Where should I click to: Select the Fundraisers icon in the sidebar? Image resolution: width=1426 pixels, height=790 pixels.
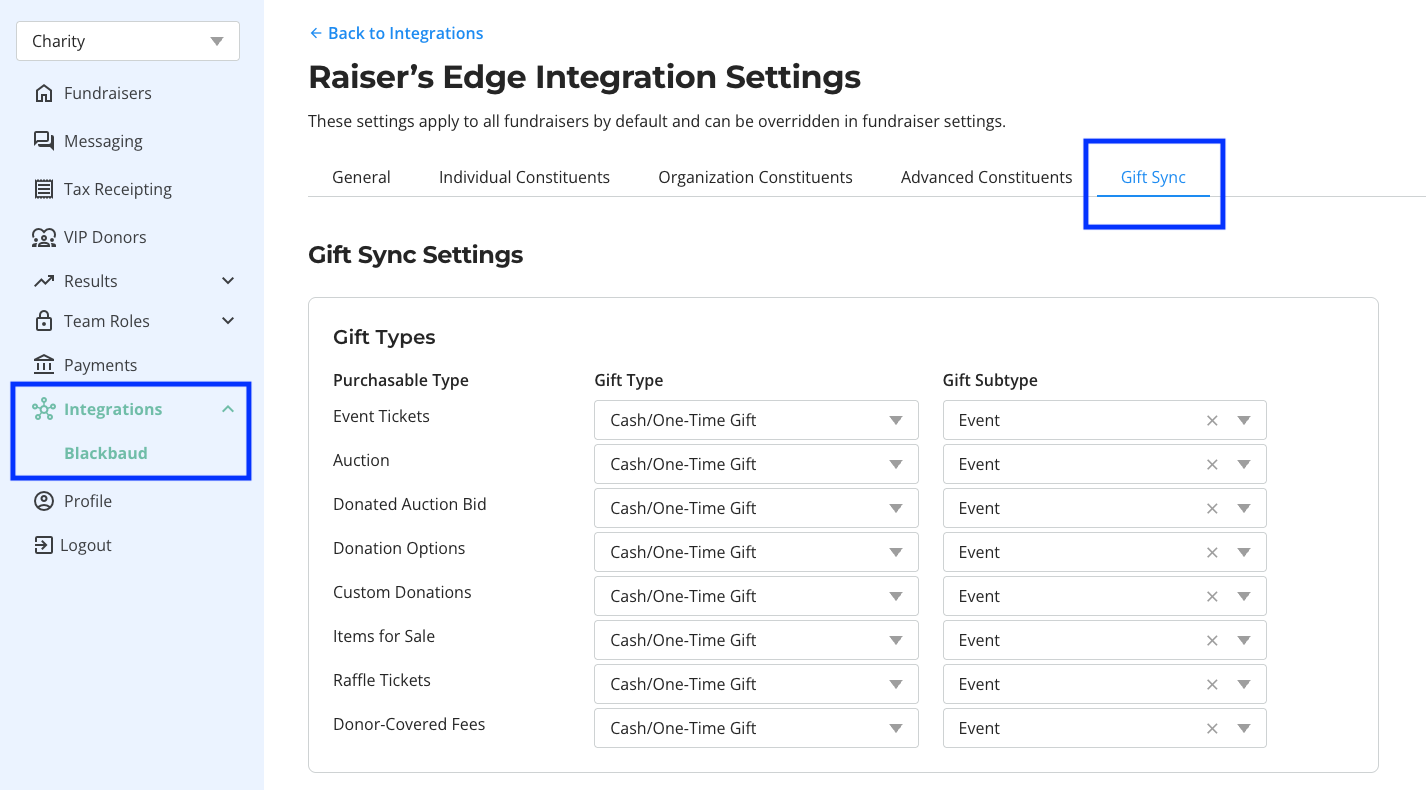(x=45, y=92)
